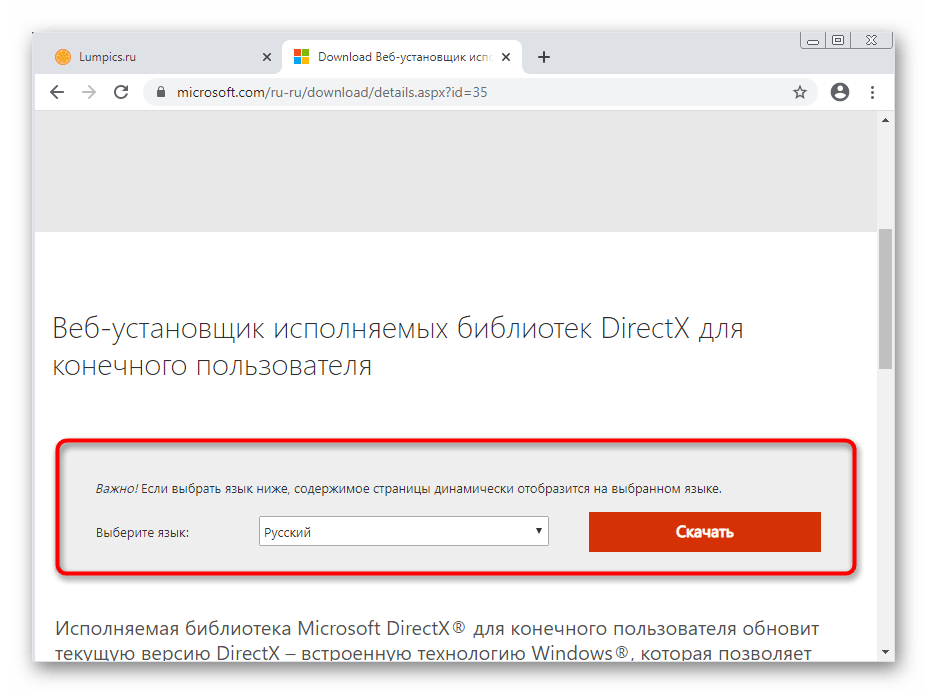Image resolution: width=927 pixels, height=694 pixels.
Task: Open the Русский language dropdown
Action: tap(404, 531)
